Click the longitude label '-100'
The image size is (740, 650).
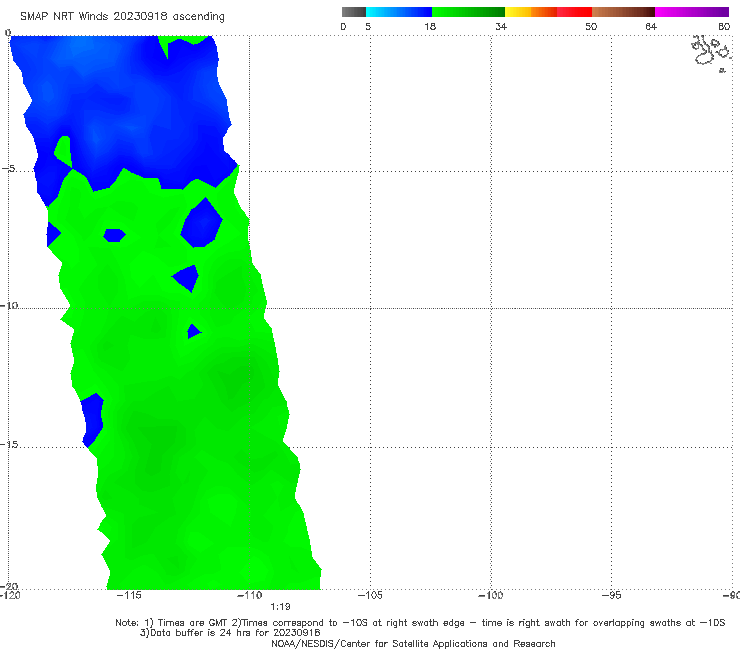[491, 595]
